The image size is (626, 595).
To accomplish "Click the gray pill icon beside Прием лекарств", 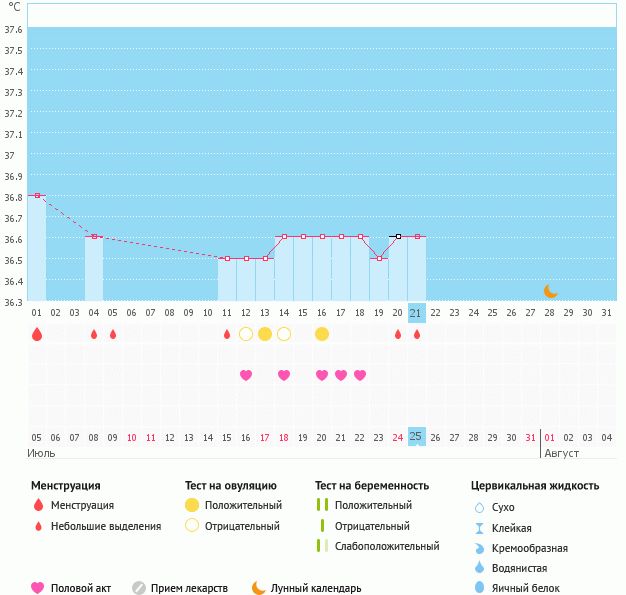I will pos(139,588).
